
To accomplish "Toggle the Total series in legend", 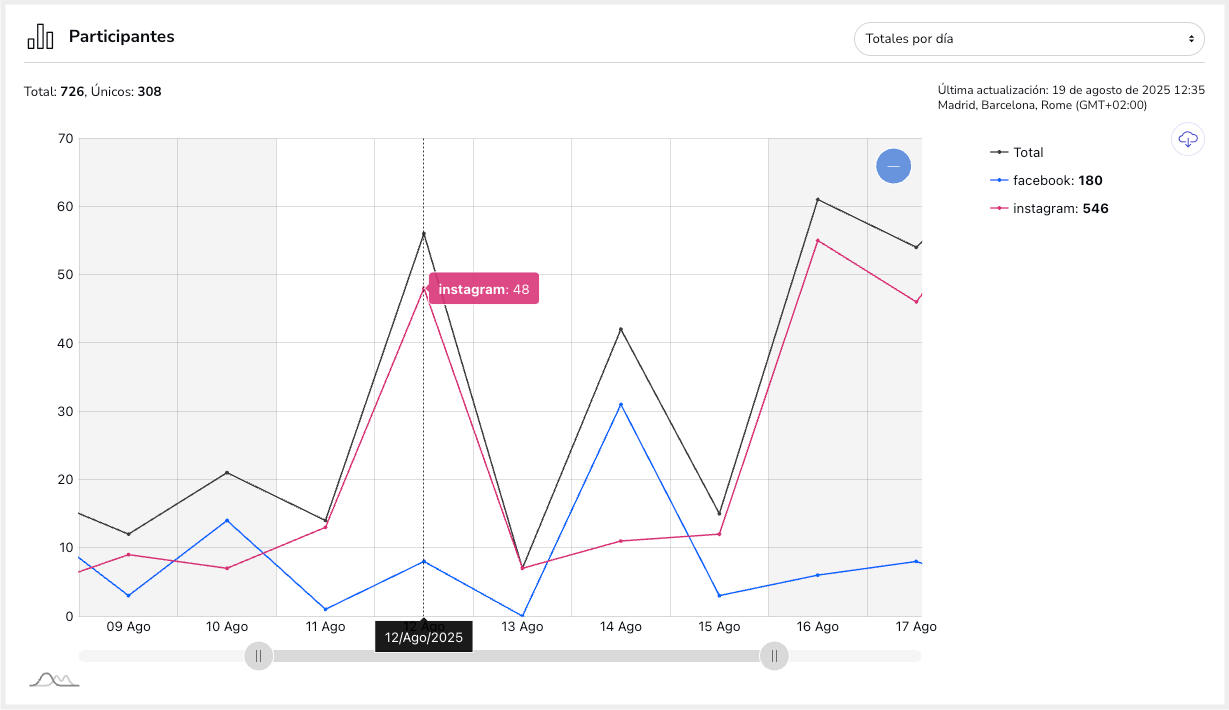I will click(1027, 153).
